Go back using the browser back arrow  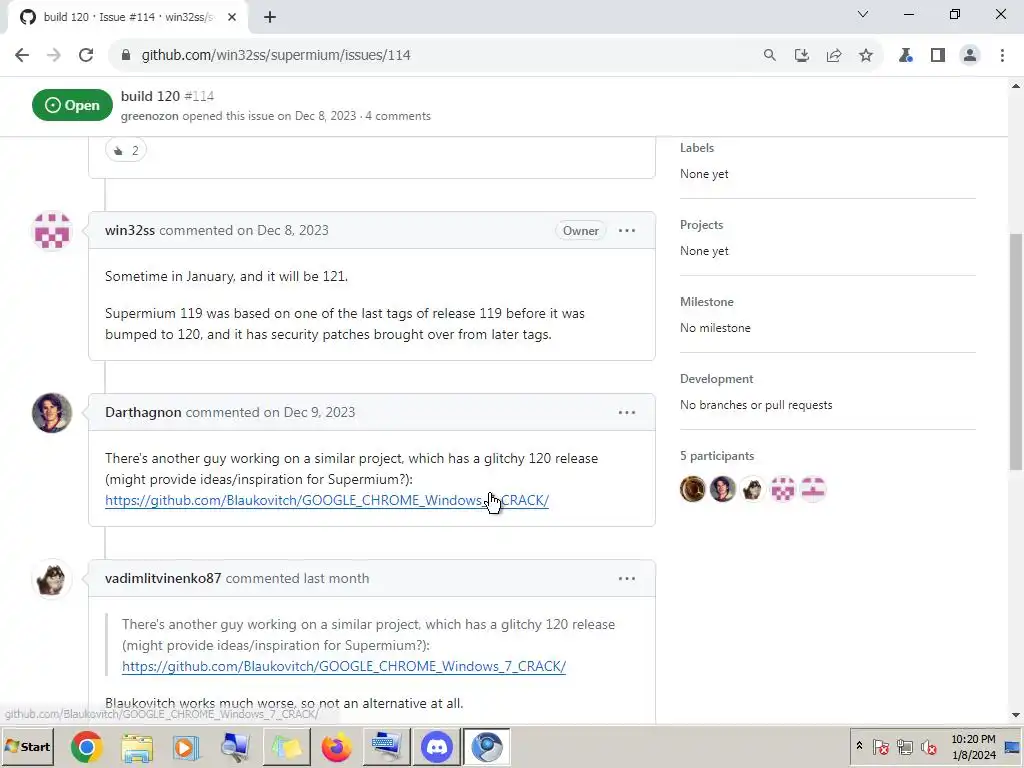pos(22,55)
